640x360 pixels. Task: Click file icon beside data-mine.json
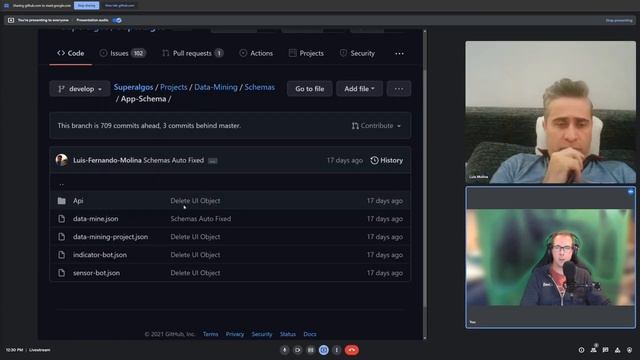[62, 219]
